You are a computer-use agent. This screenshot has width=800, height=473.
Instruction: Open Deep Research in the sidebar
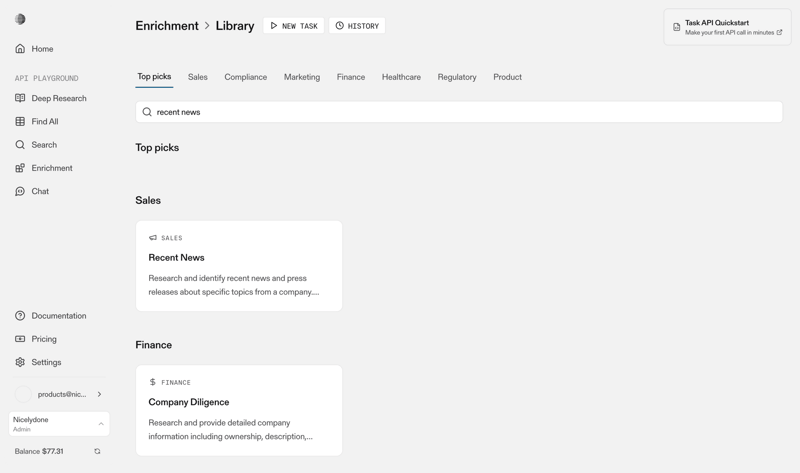59,98
